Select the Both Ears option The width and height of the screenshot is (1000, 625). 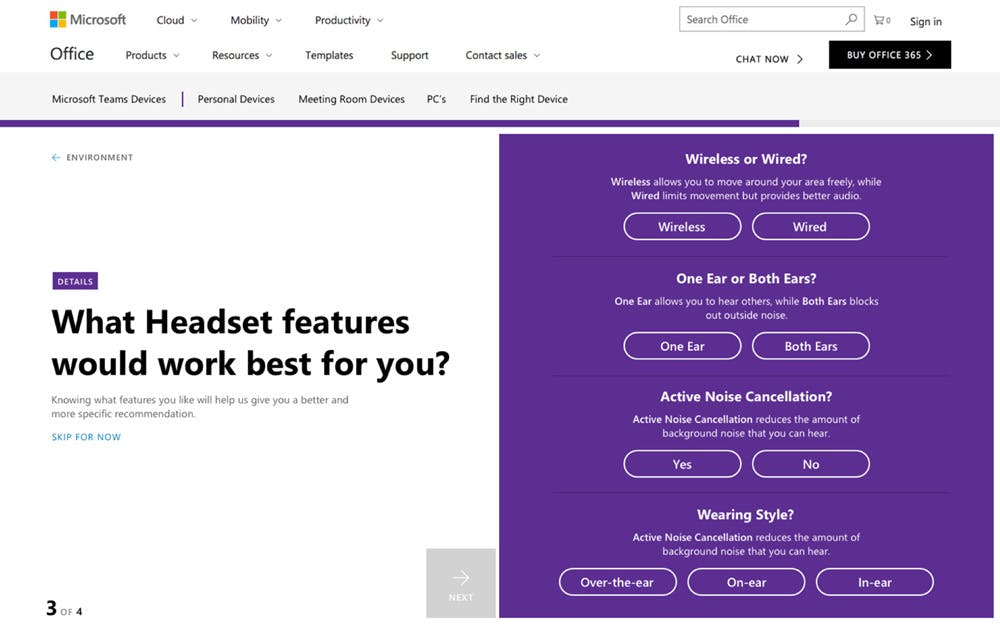[811, 346]
